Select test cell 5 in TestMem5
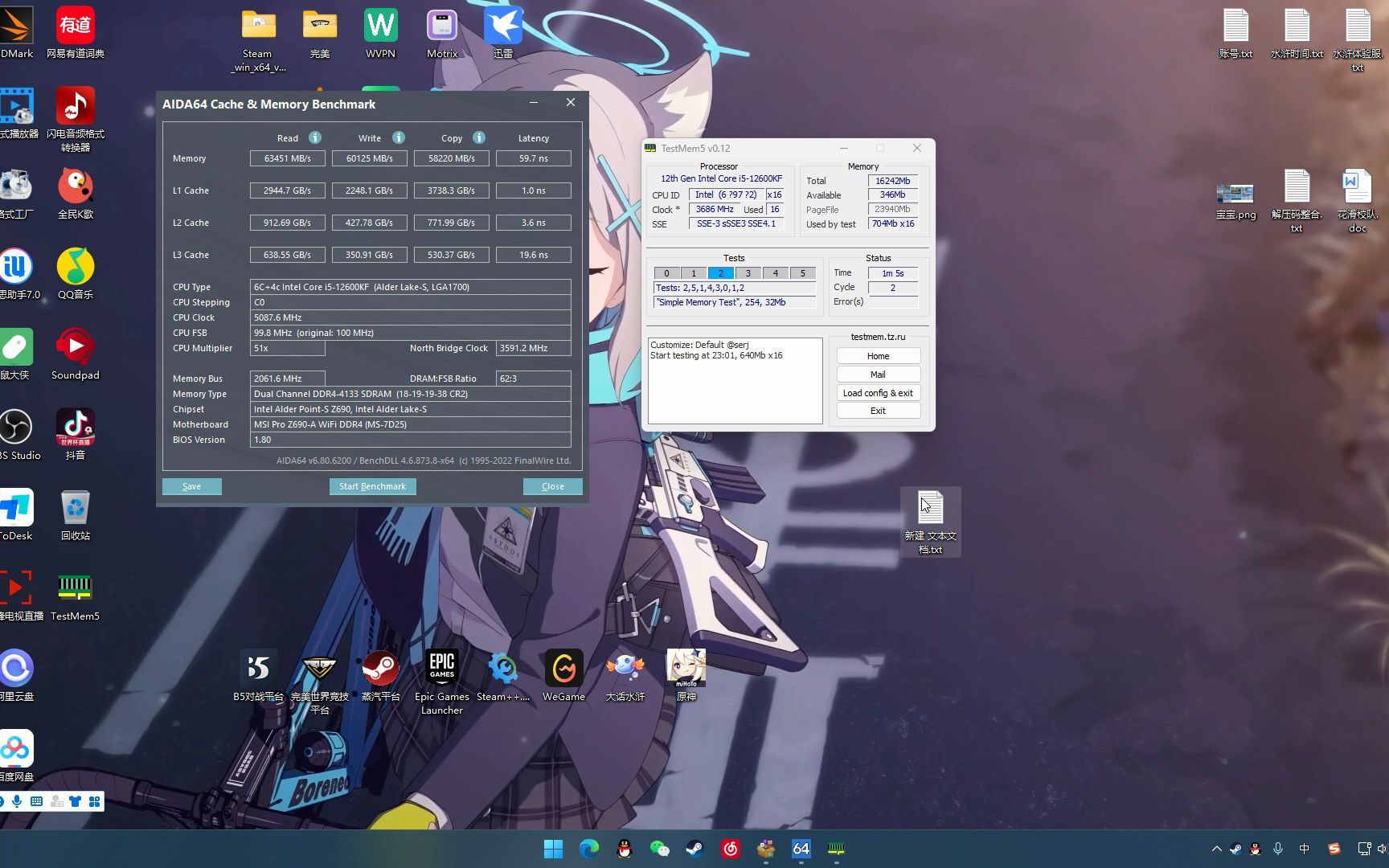 (802, 273)
